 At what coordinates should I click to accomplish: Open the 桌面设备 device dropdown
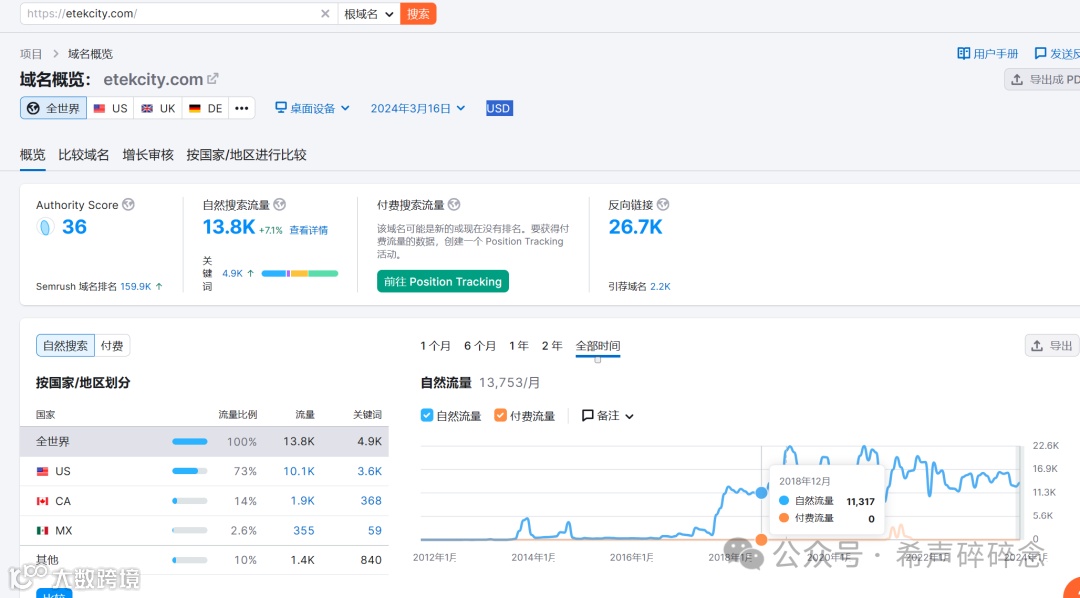(x=313, y=108)
